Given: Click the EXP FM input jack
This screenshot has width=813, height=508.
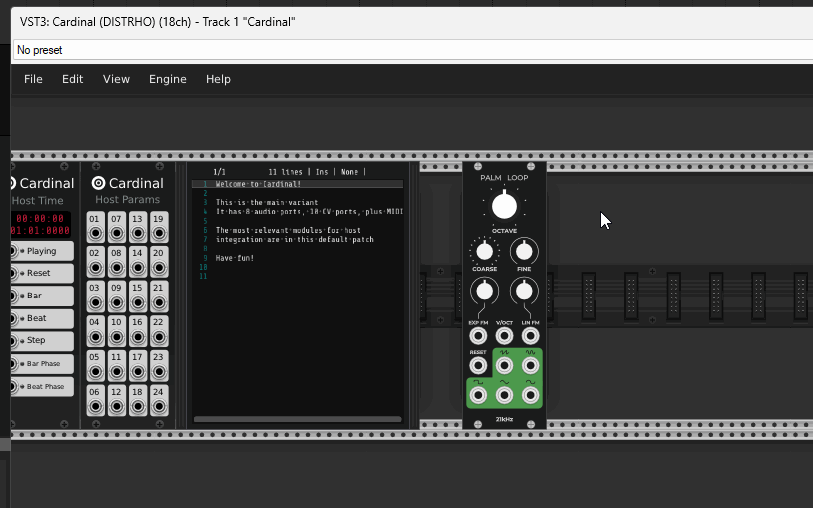Looking at the screenshot, I should pyautogui.click(x=478, y=336).
